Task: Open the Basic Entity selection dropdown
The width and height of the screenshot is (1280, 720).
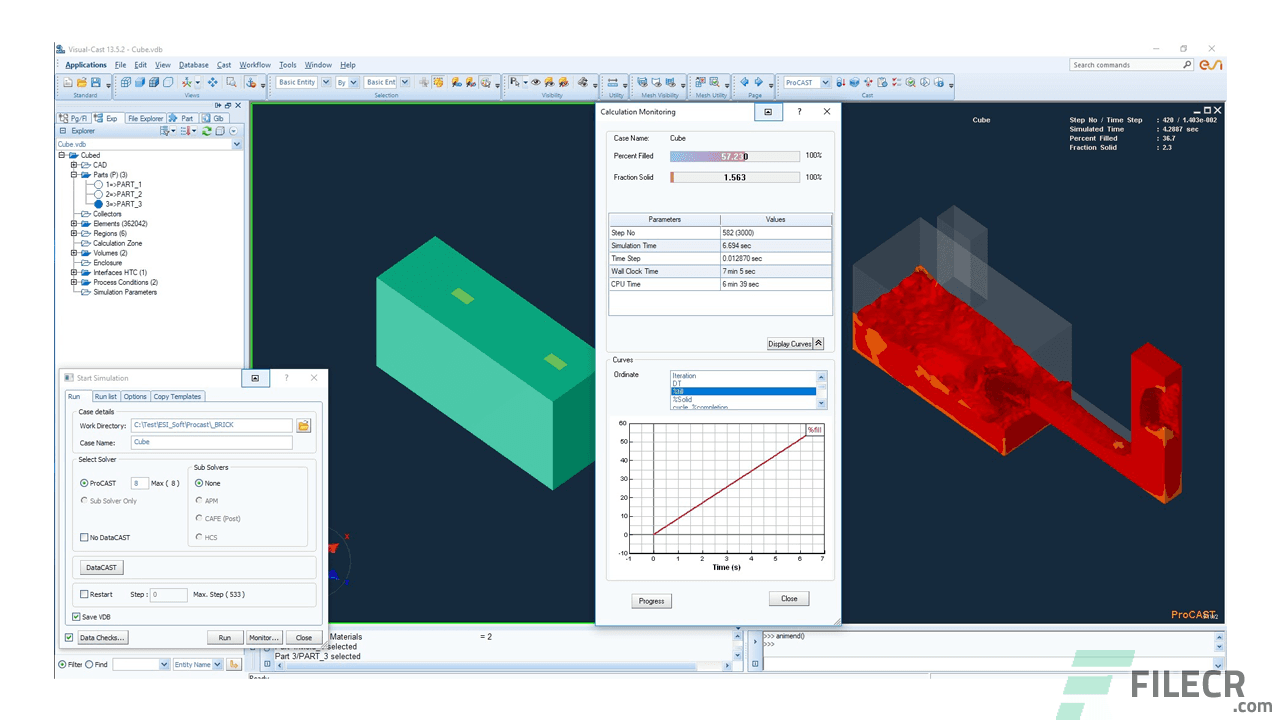Action: 324,82
